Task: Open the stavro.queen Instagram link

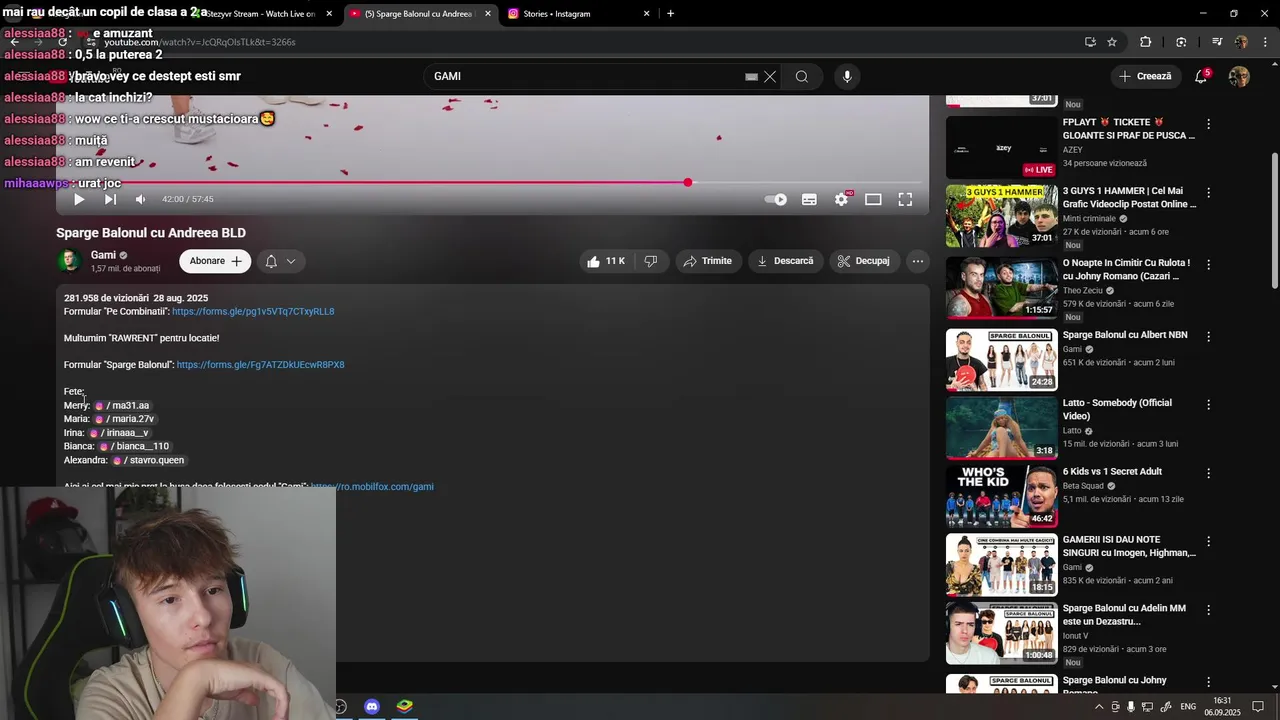Action: pyautogui.click(x=148, y=460)
